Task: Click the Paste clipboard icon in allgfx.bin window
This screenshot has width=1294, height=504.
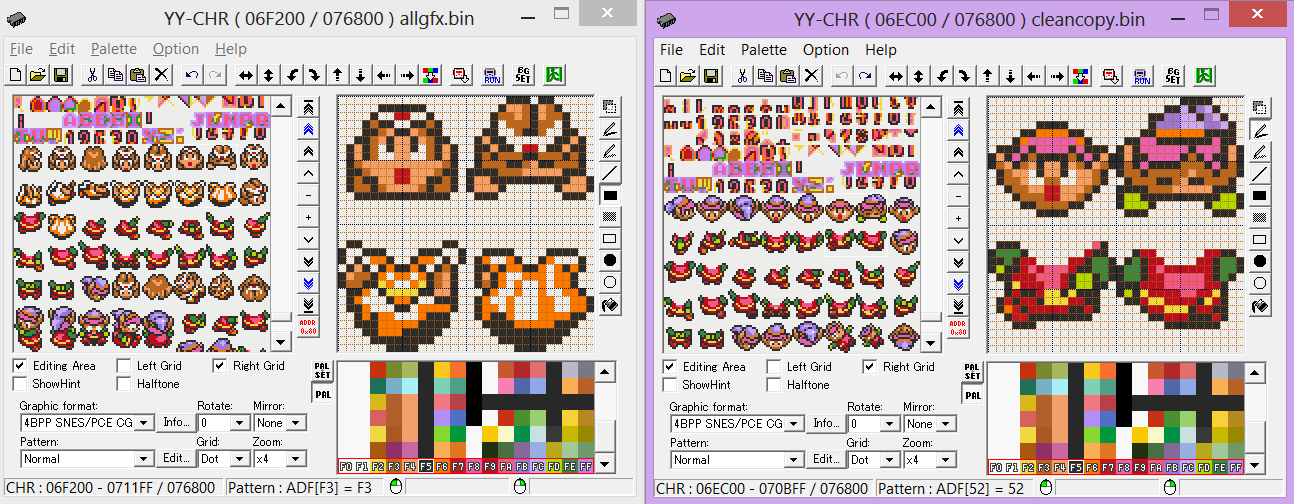Action: pos(138,75)
